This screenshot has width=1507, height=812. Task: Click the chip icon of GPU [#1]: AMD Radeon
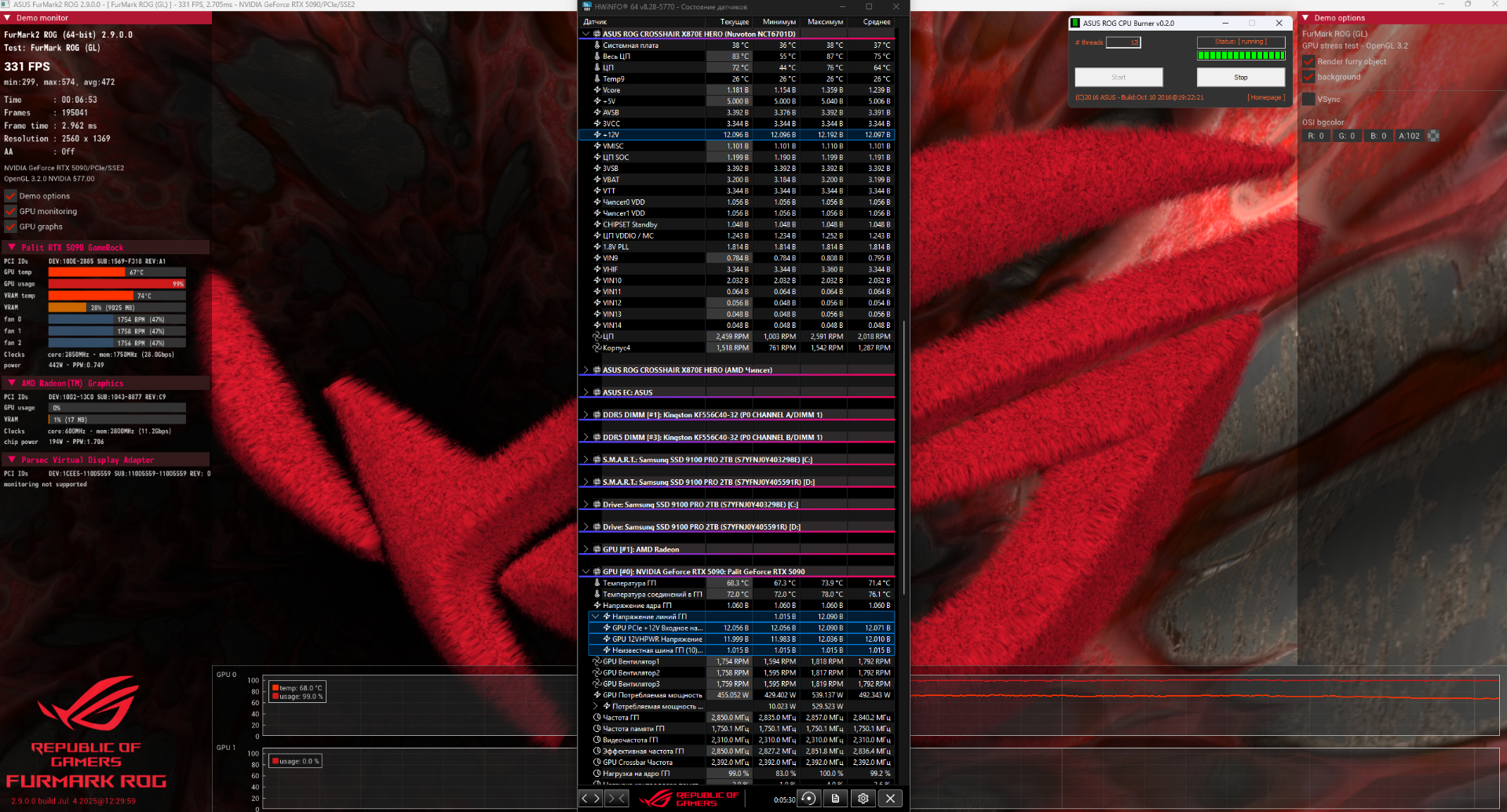pos(597,549)
